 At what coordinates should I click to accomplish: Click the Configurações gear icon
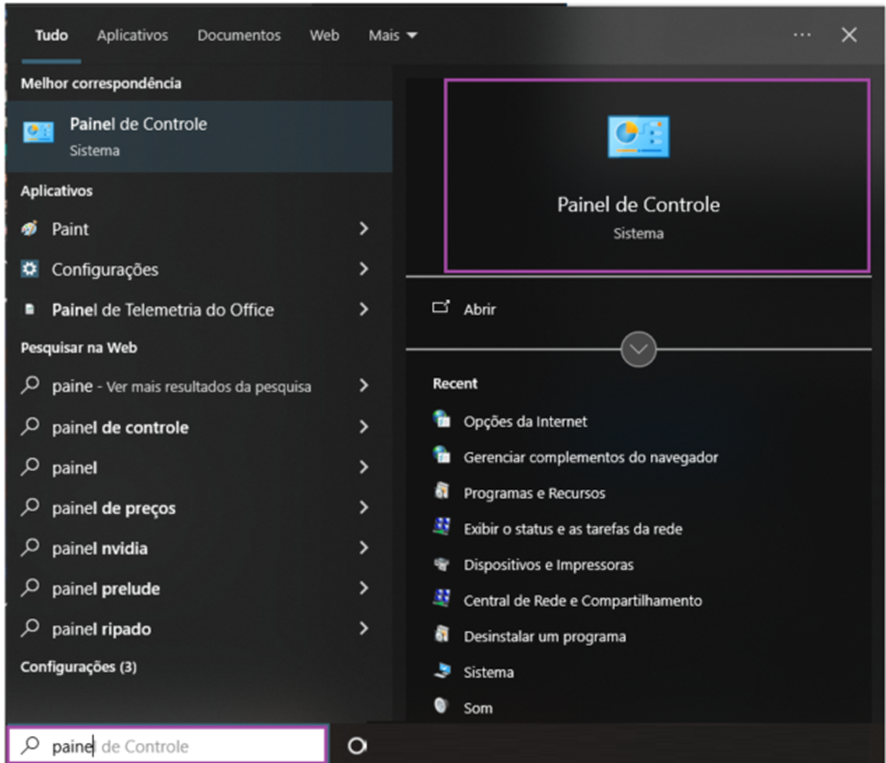pos(29,269)
